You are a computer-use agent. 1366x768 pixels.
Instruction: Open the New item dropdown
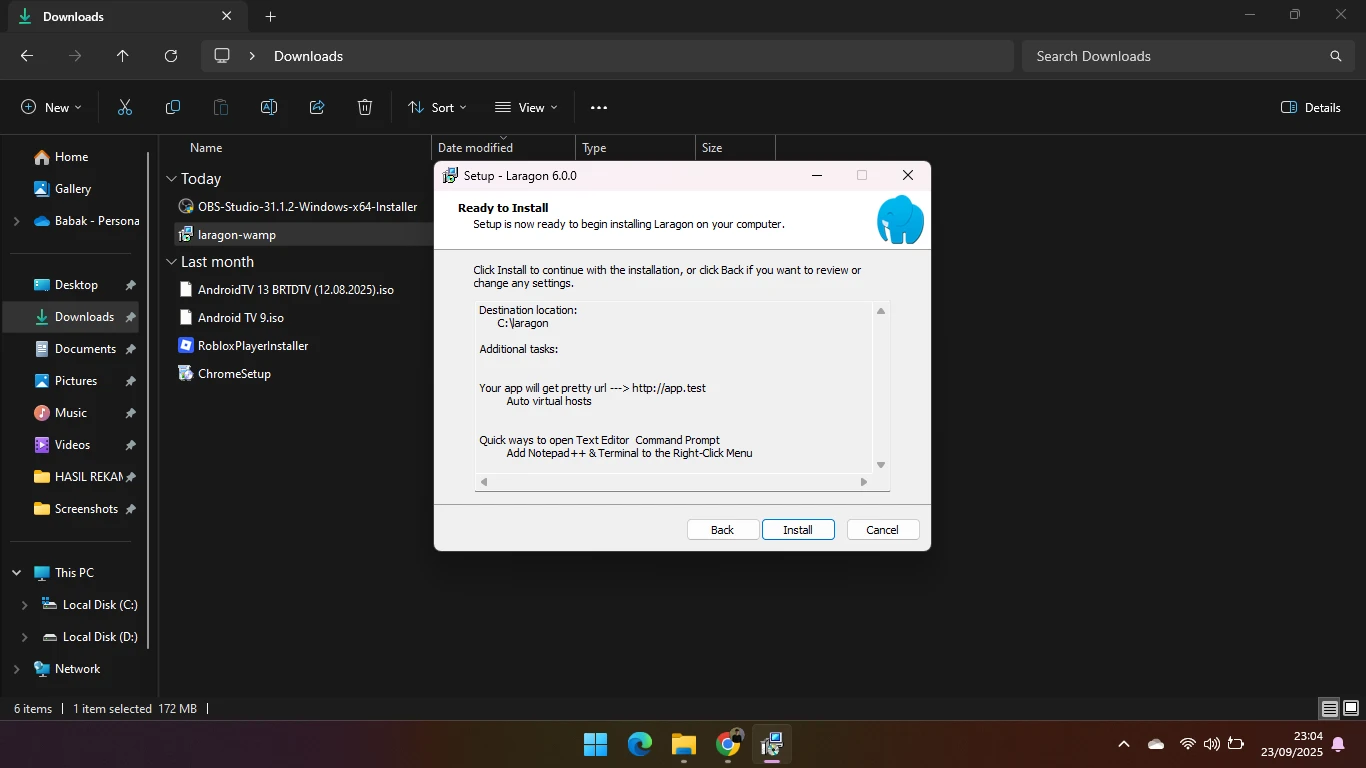(x=51, y=108)
